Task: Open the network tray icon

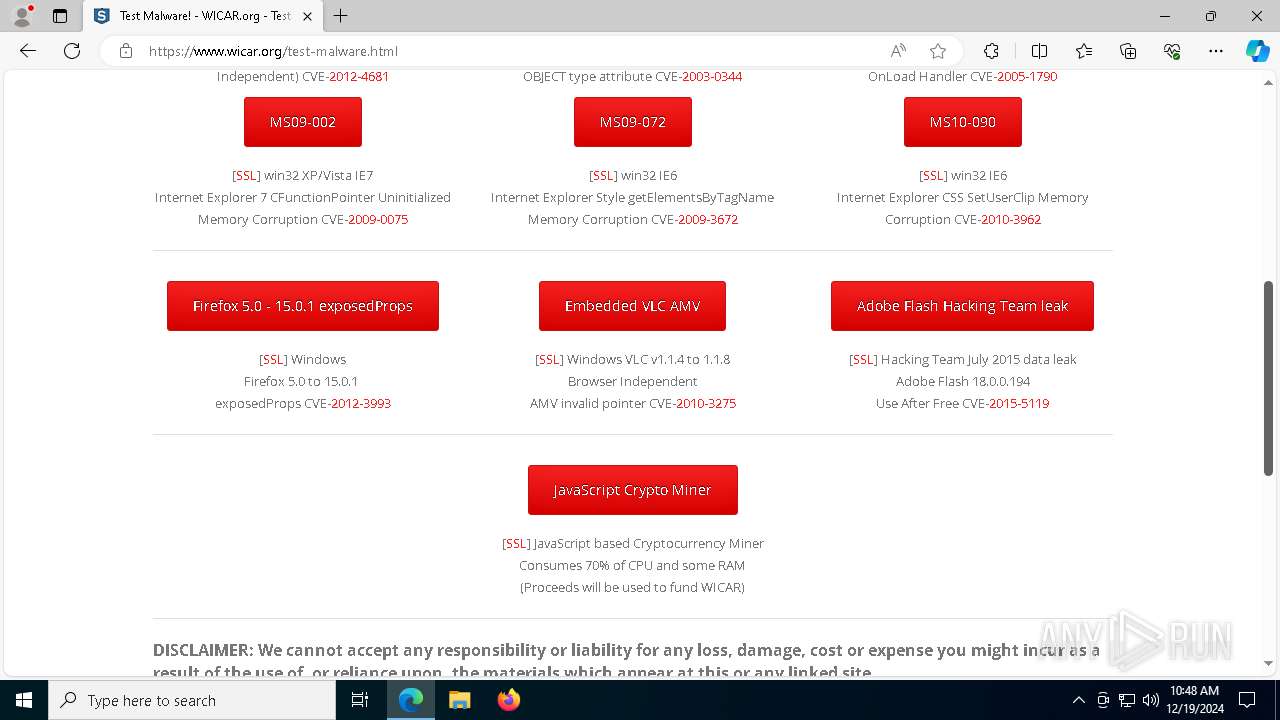Action: [x=1127, y=700]
